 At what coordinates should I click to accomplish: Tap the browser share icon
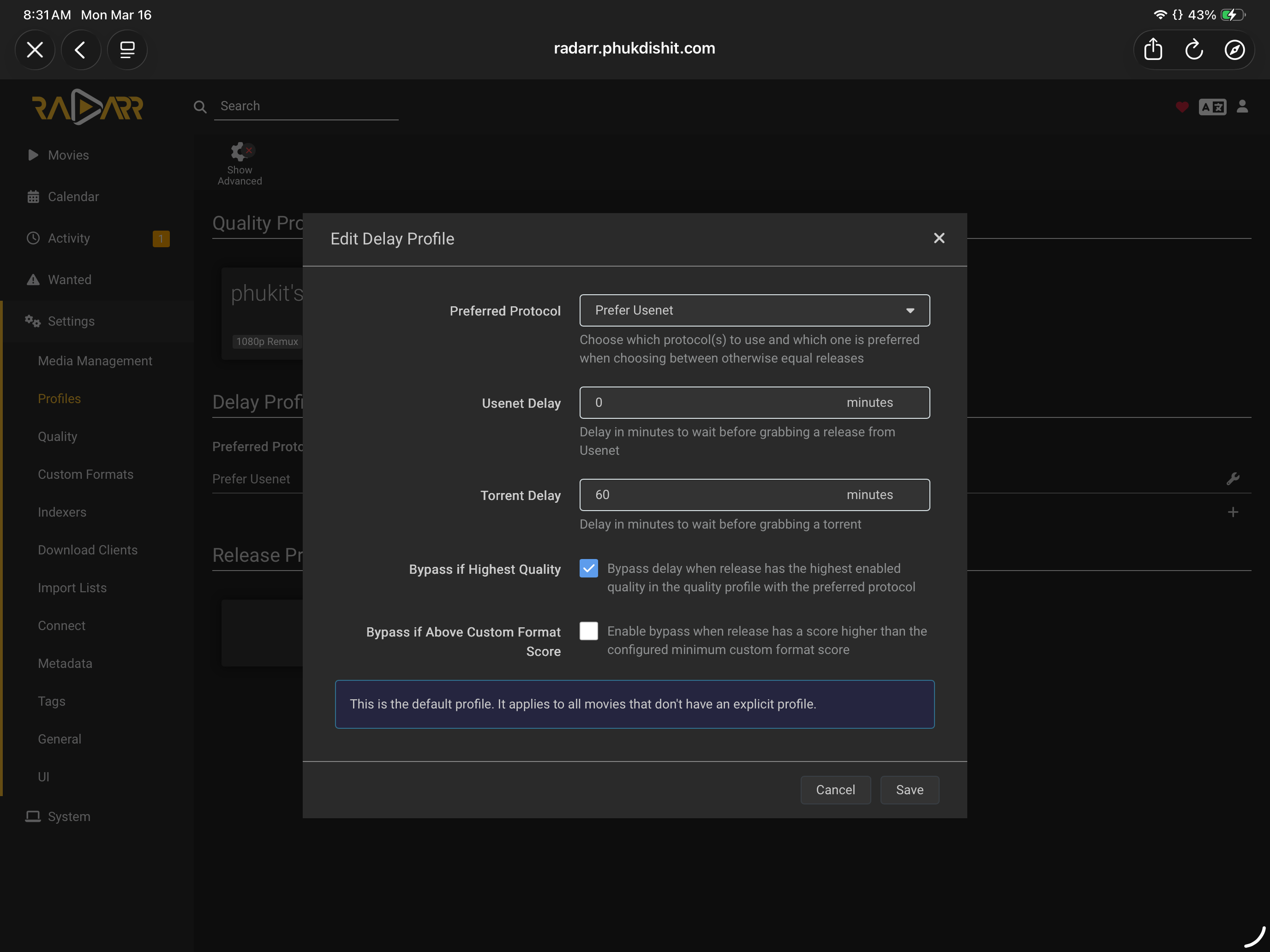1153,49
